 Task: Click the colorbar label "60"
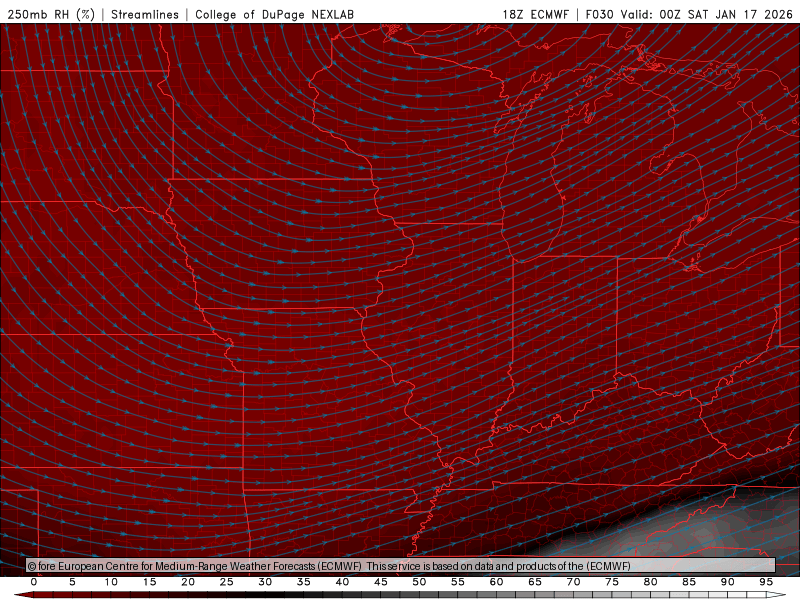point(496,582)
